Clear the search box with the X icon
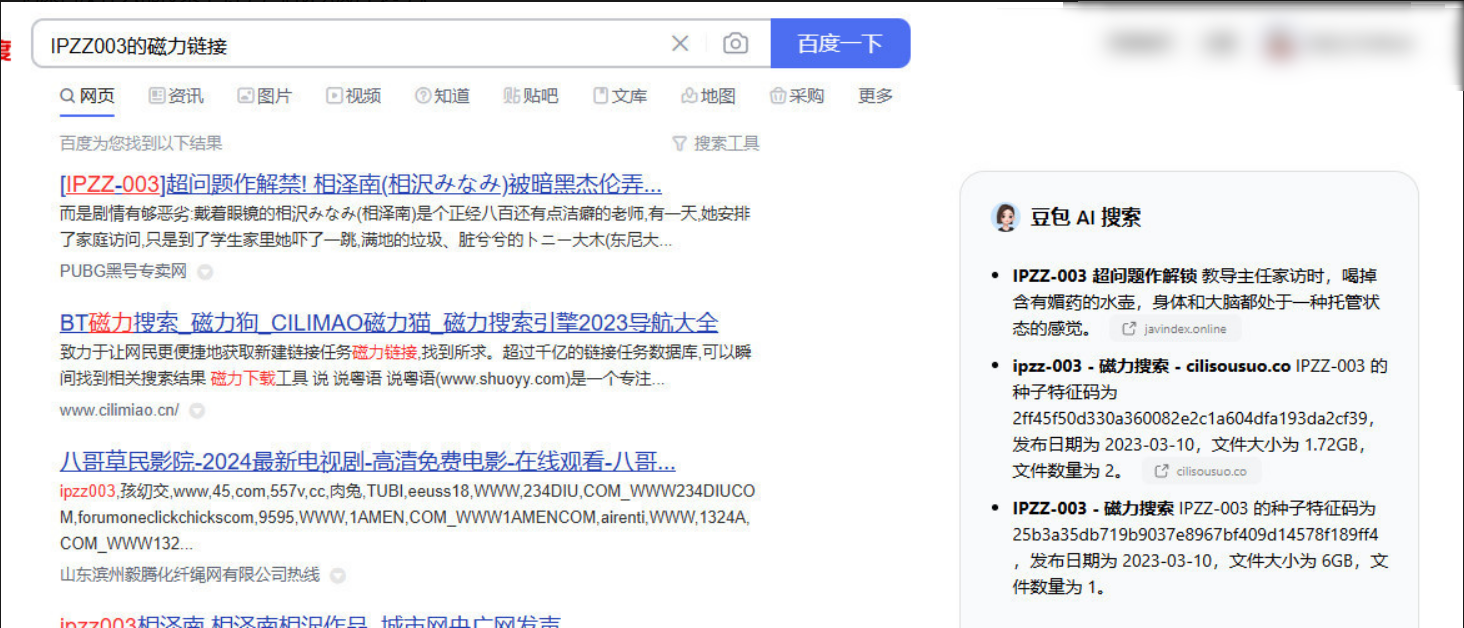This screenshot has width=1464, height=628. [x=680, y=43]
